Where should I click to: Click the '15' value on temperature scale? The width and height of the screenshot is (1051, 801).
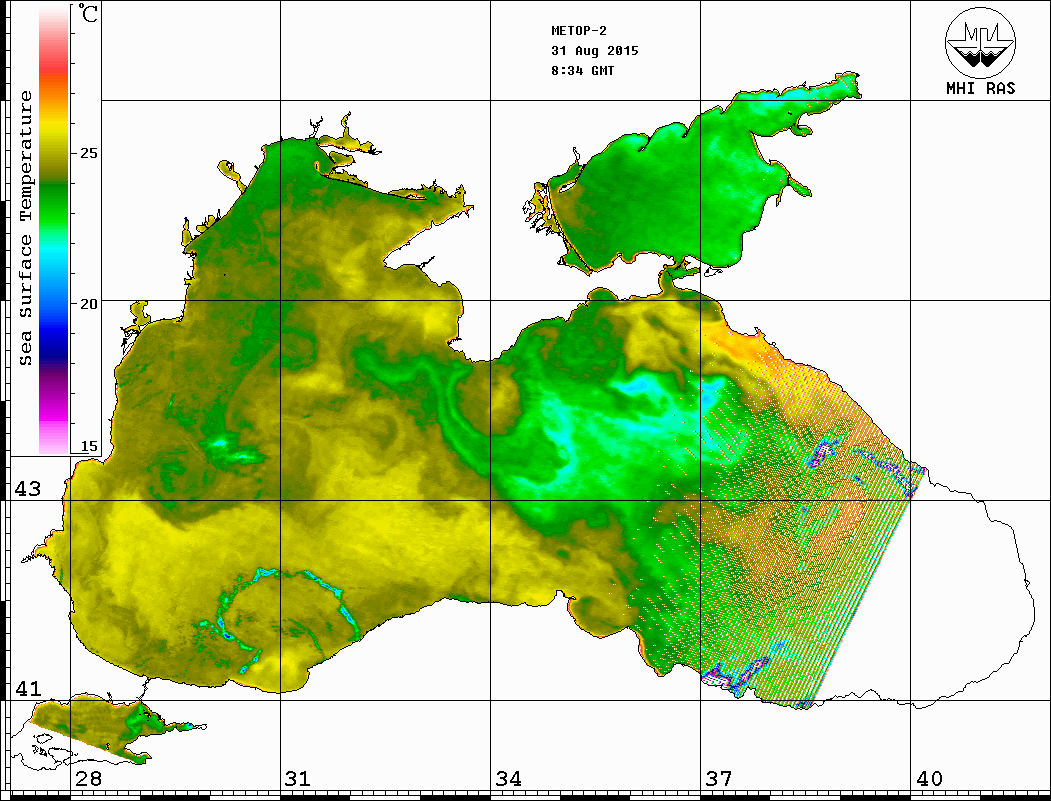[x=88, y=446]
